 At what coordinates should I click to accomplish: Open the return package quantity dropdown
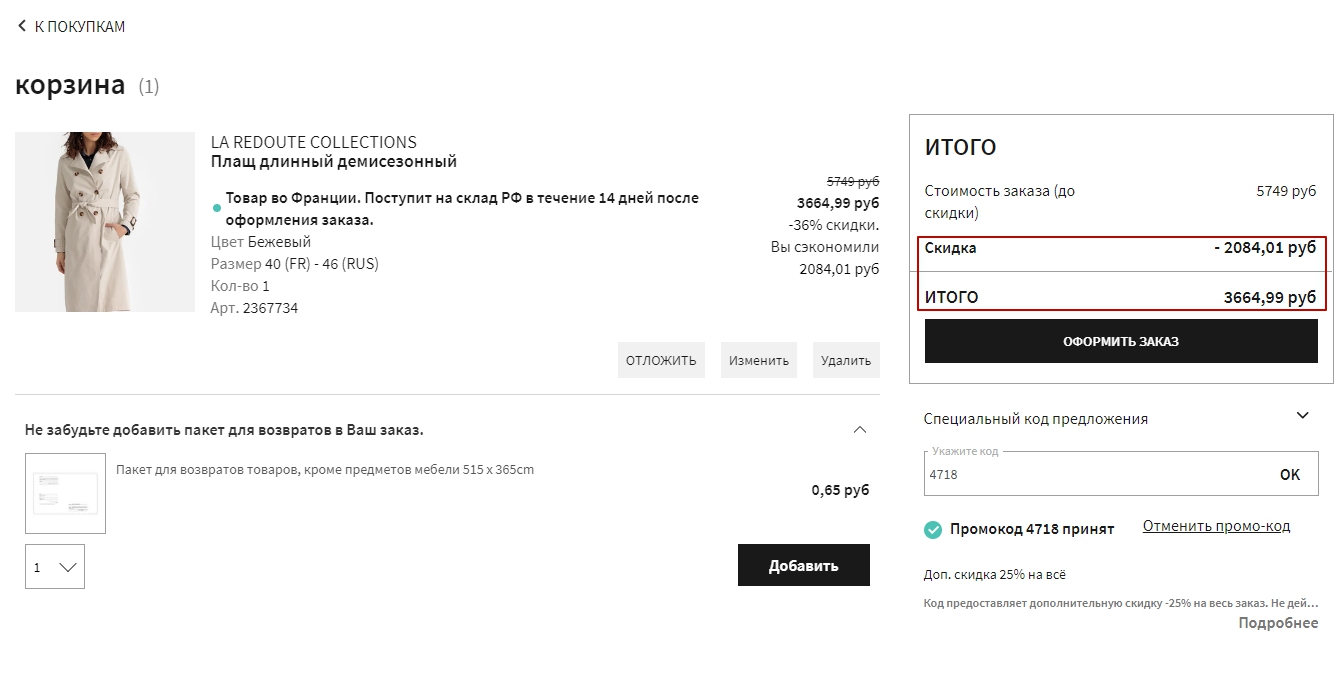click(55, 567)
